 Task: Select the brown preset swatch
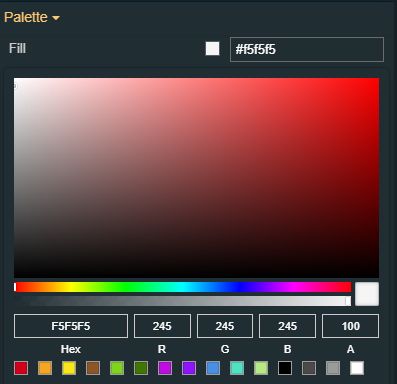[93, 368]
